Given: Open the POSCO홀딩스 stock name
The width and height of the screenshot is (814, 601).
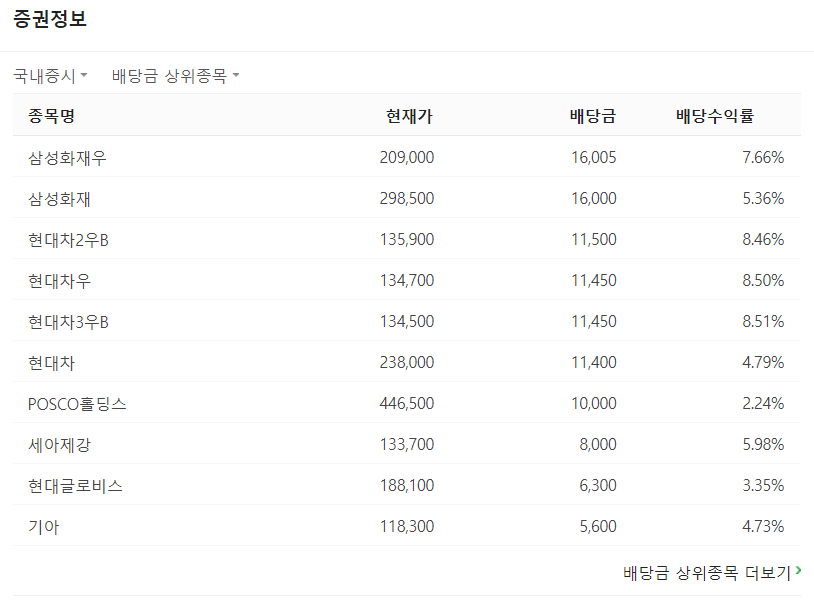Looking at the screenshot, I should pos(77,403).
